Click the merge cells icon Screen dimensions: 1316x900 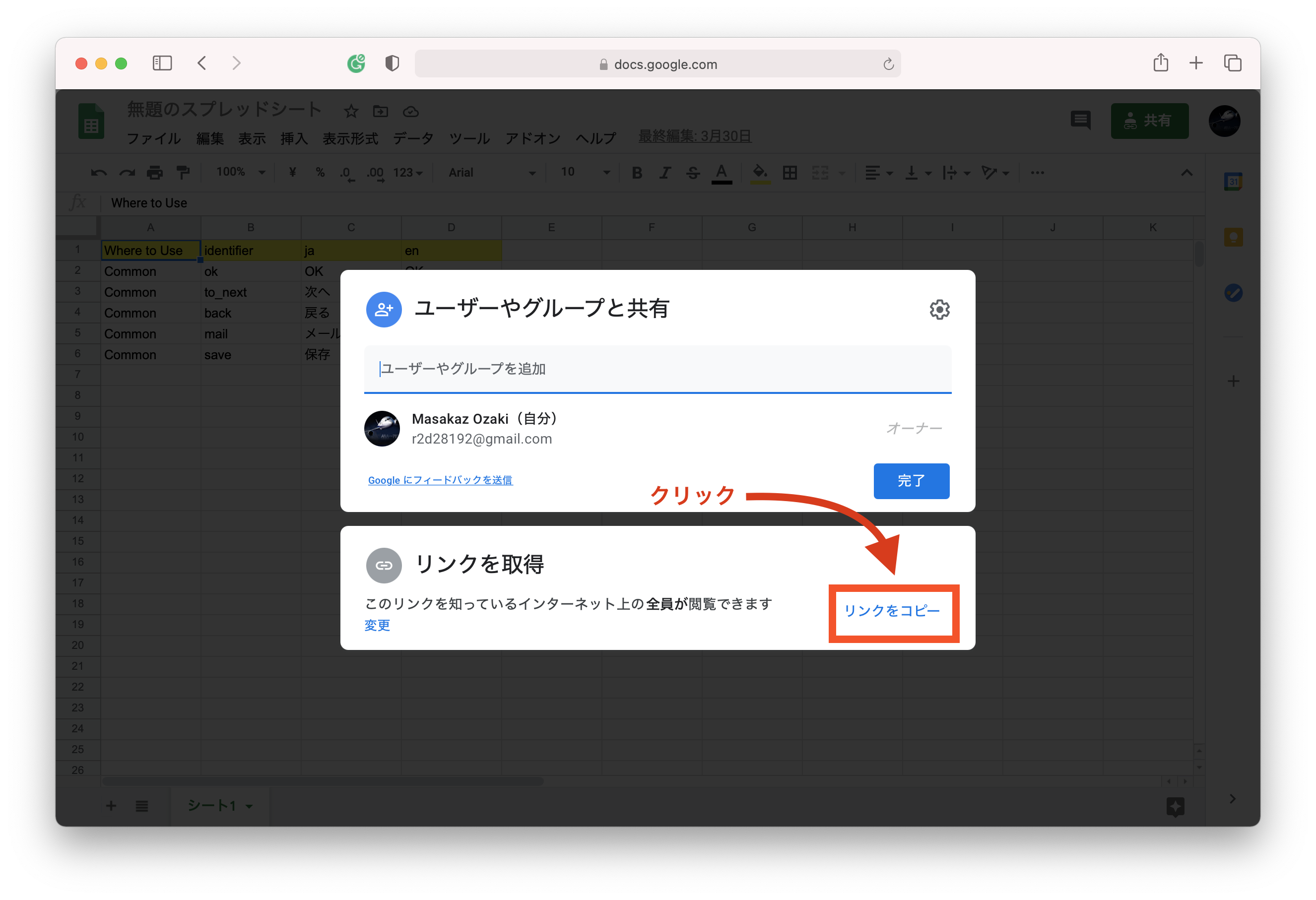click(x=820, y=173)
